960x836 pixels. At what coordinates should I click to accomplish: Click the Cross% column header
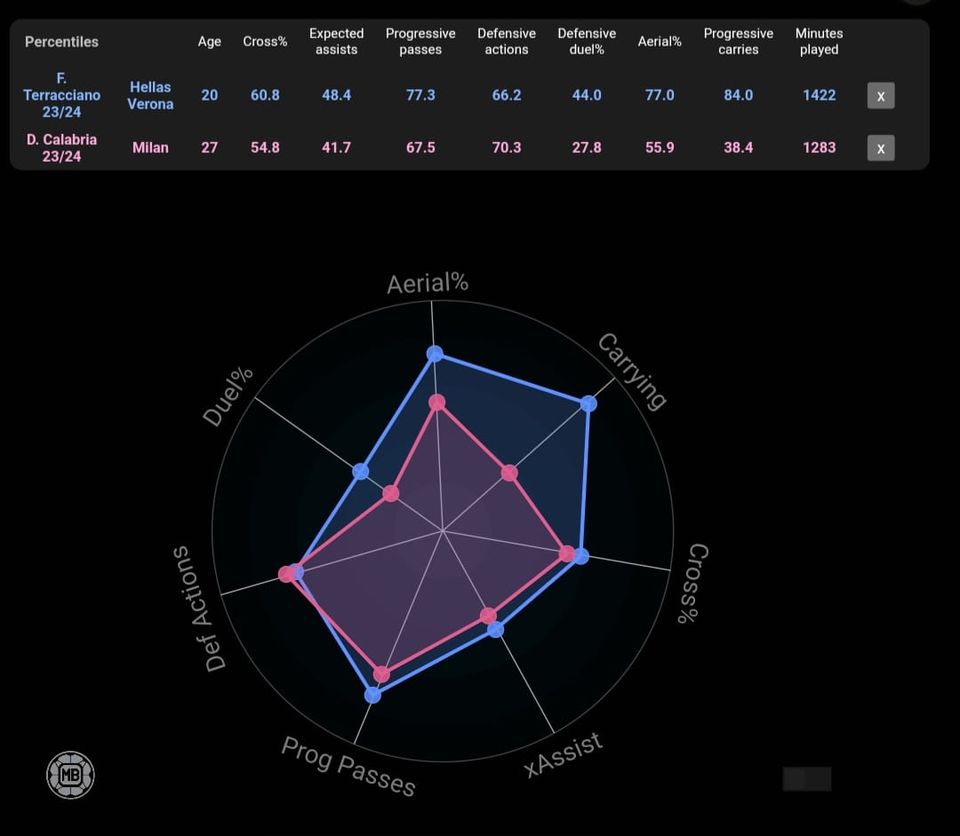[x=265, y=42]
